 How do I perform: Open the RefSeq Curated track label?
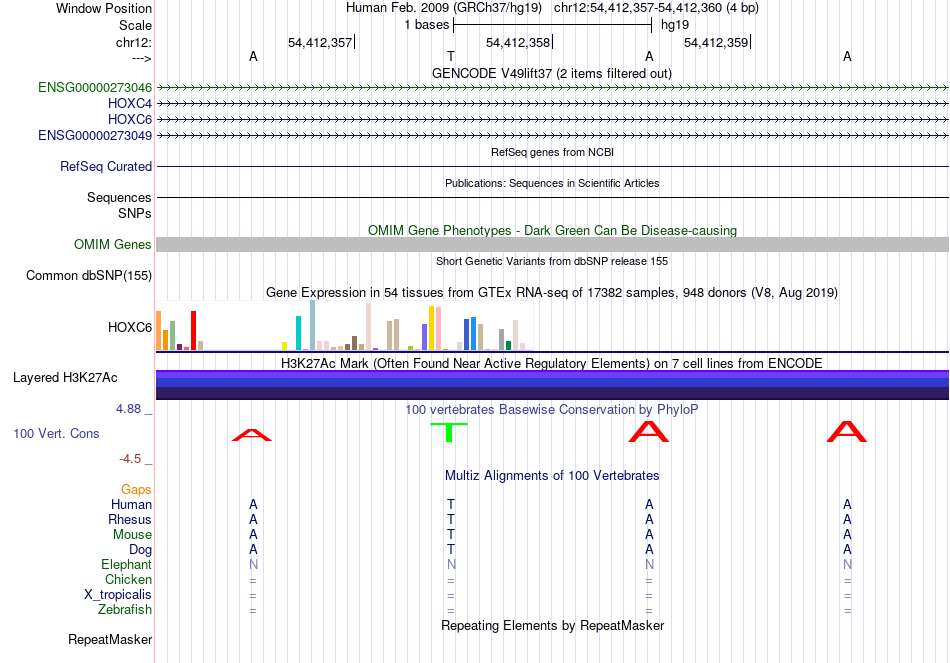click(105, 166)
